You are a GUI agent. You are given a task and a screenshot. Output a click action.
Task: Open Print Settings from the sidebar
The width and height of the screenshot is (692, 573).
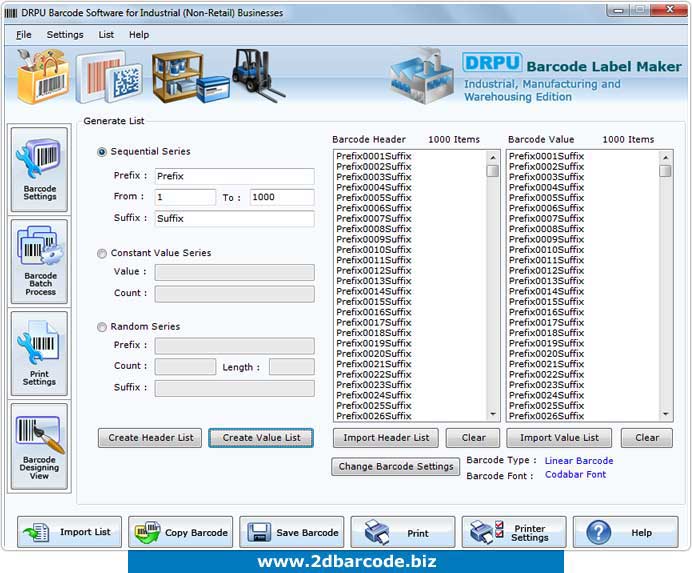pos(40,353)
